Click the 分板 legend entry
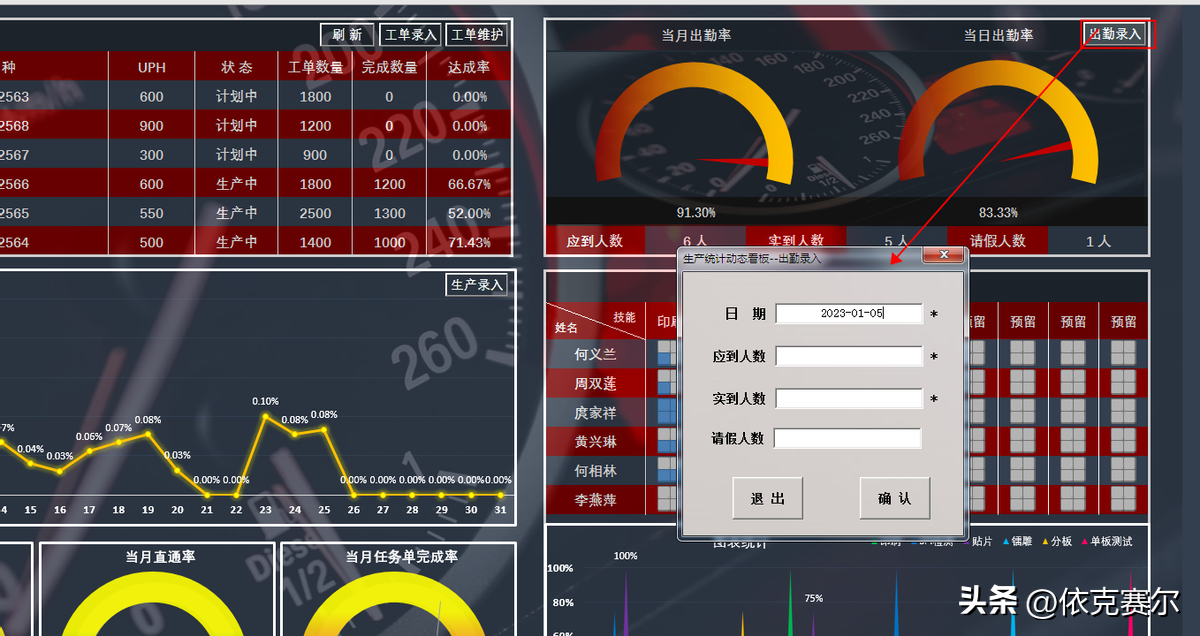The height and width of the screenshot is (636, 1200). click(x=1056, y=541)
